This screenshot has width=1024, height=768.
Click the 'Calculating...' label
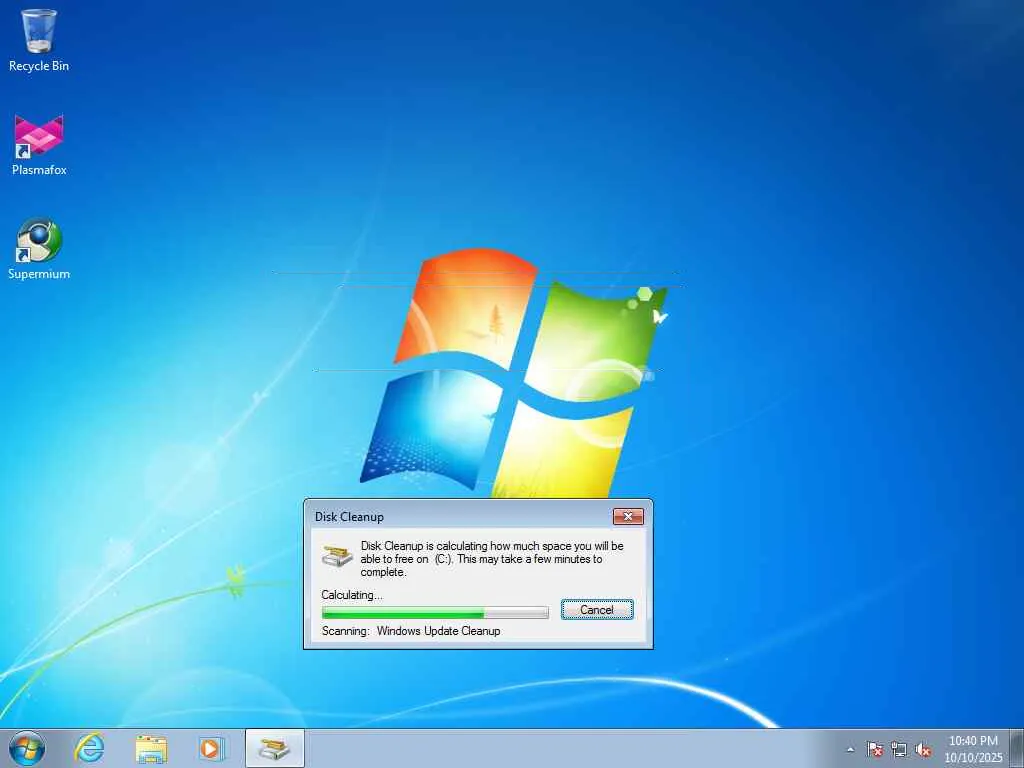click(352, 595)
